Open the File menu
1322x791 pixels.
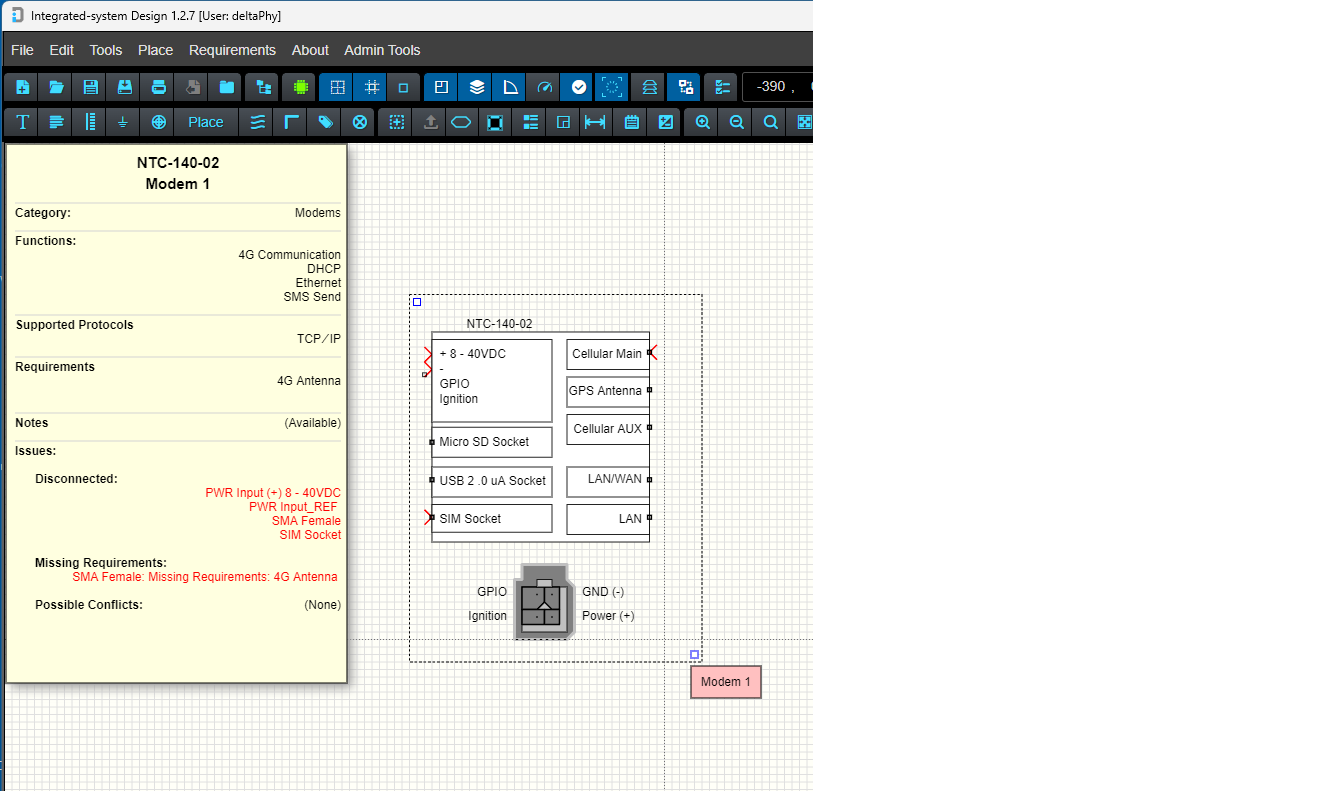pos(22,50)
